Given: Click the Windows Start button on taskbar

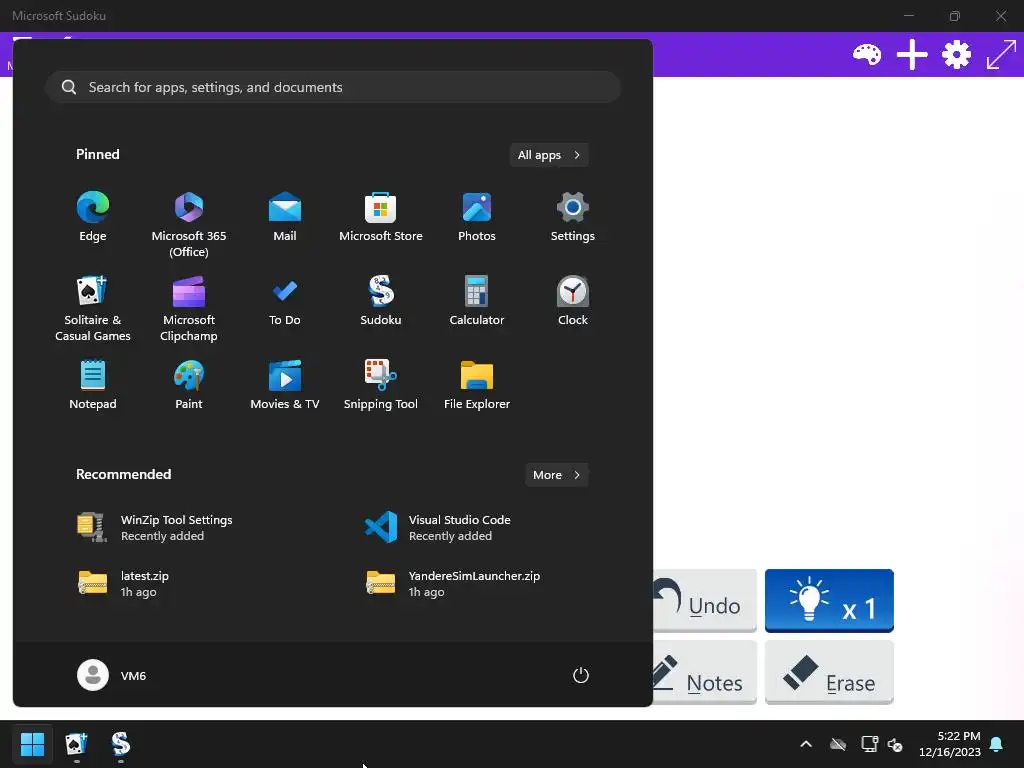Looking at the screenshot, I should pos(32,744).
